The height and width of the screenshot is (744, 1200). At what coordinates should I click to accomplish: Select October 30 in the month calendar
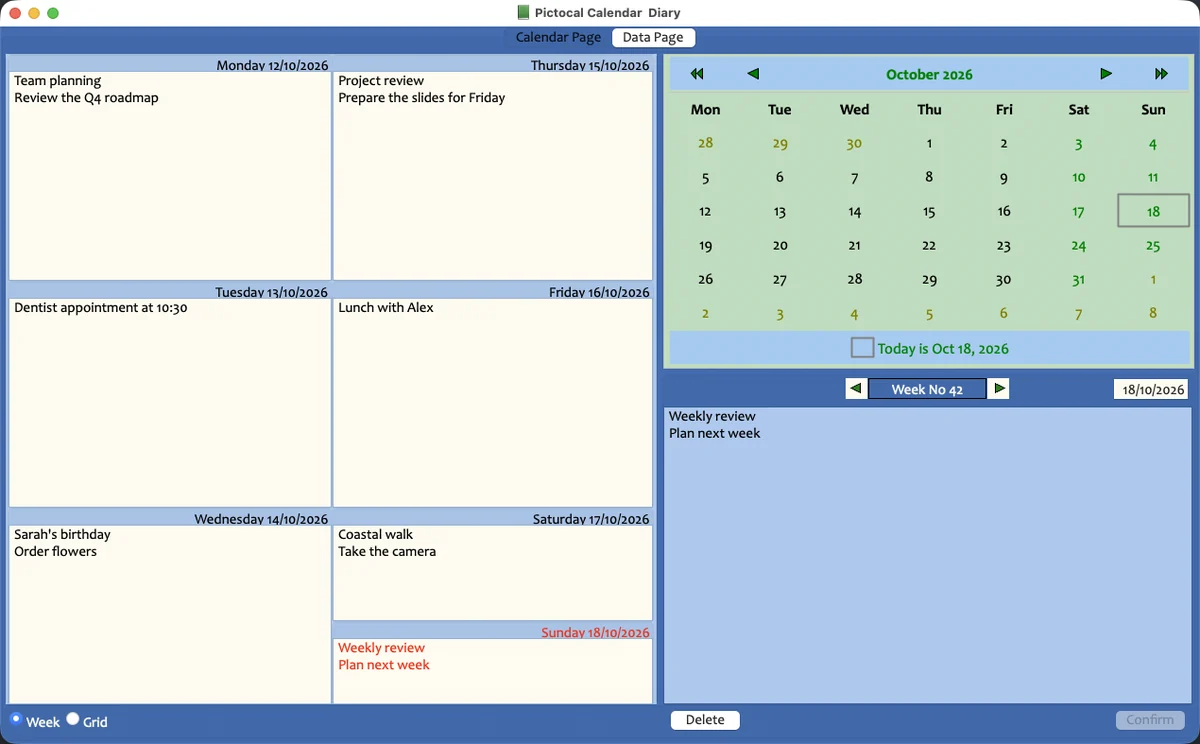pos(1004,280)
